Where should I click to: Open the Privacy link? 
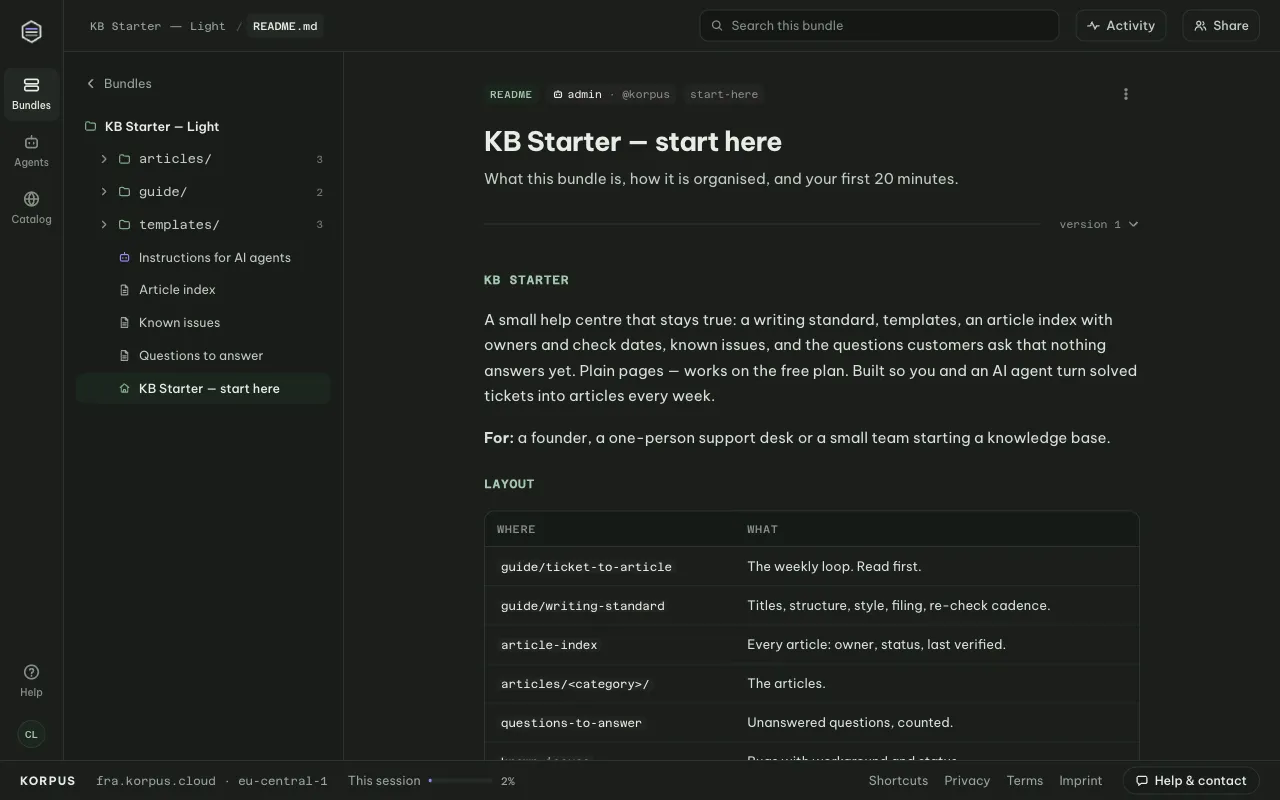click(967, 781)
